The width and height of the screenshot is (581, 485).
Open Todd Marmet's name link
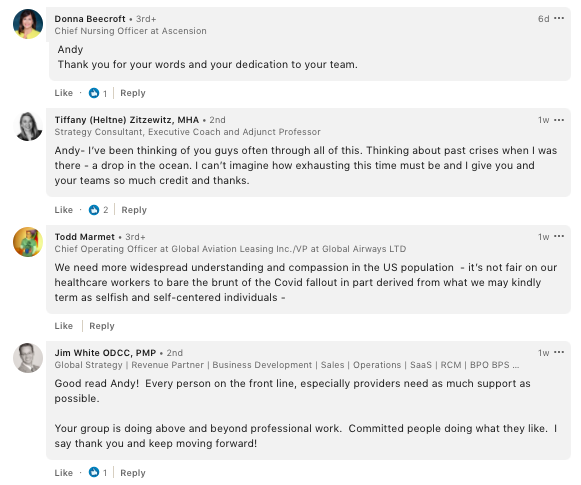(85, 237)
